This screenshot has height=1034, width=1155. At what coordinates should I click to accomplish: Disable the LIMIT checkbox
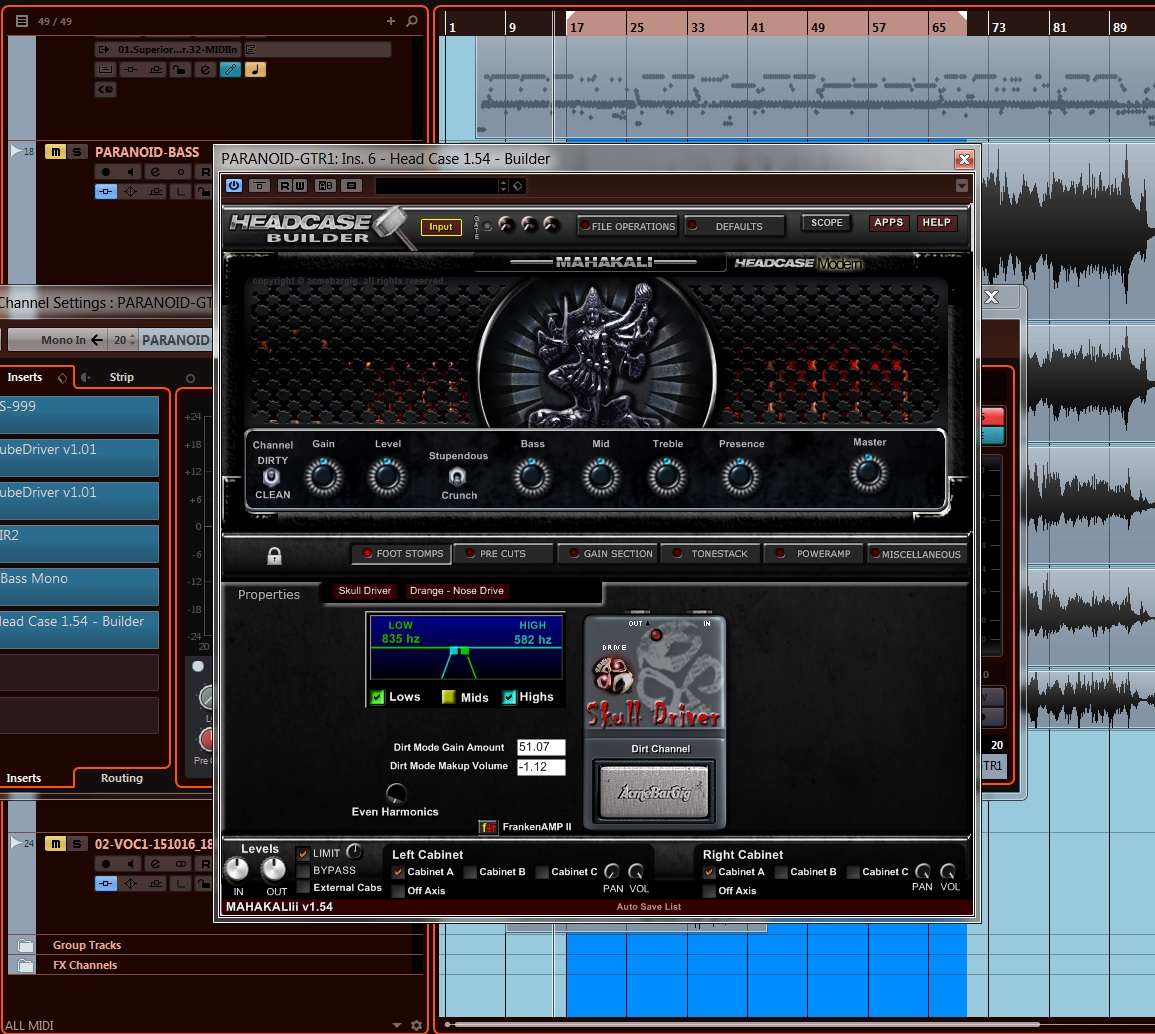point(303,854)
